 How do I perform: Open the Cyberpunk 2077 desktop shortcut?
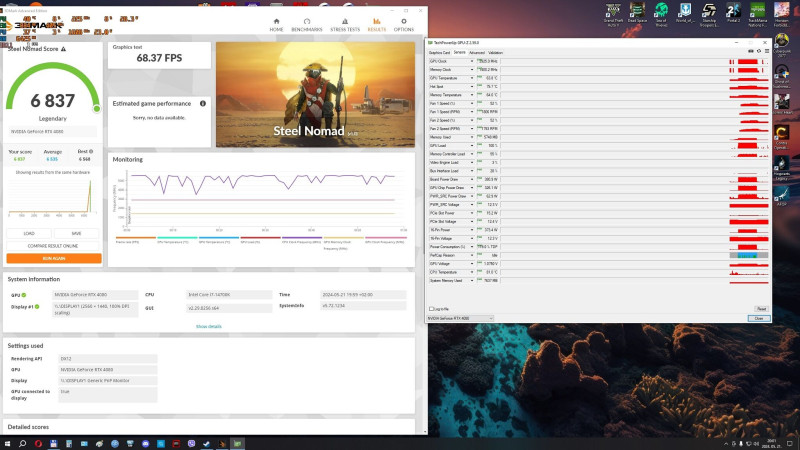click(781, 45)
